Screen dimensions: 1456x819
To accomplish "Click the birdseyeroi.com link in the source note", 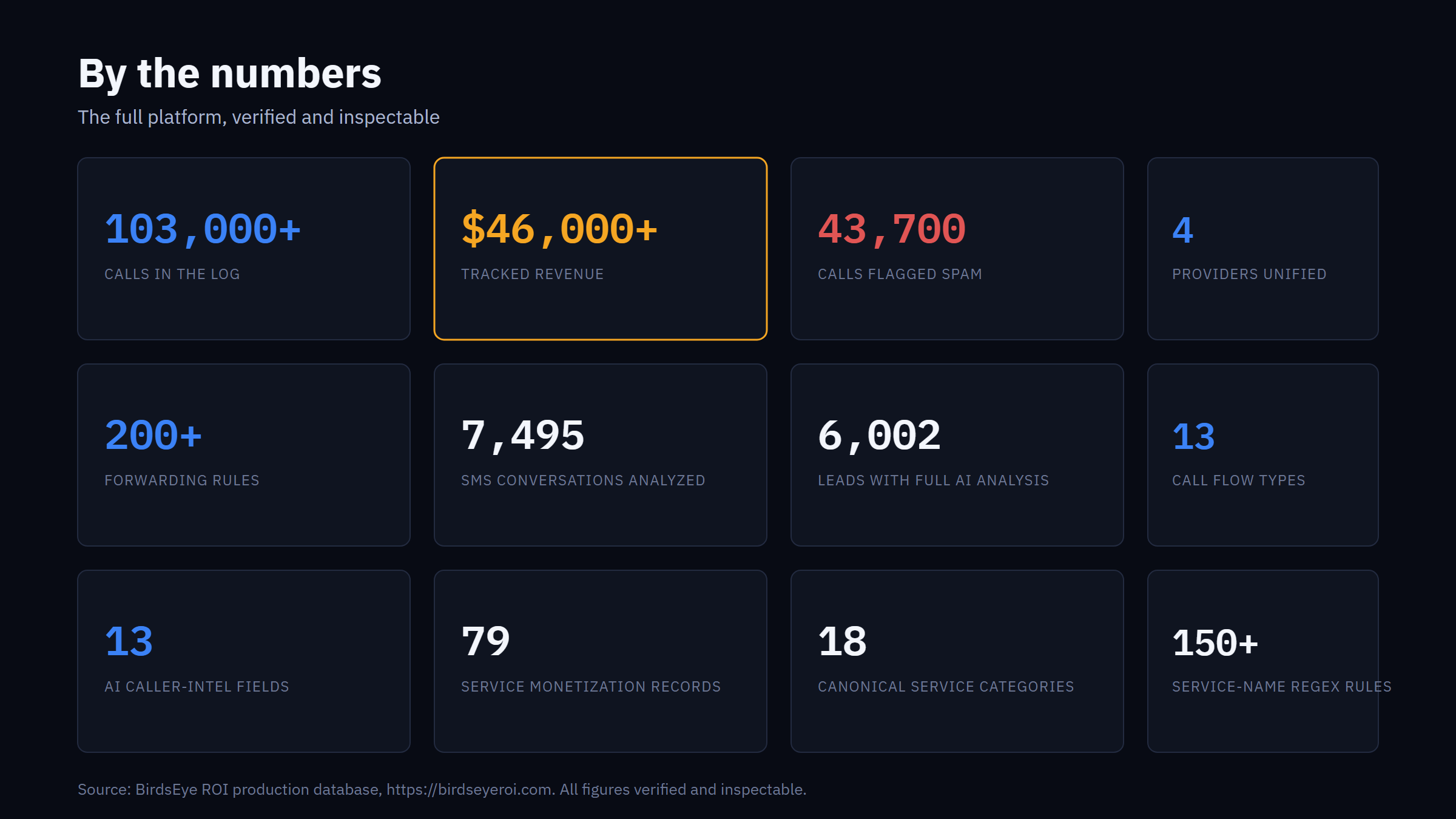I will (x=470, y=789).
